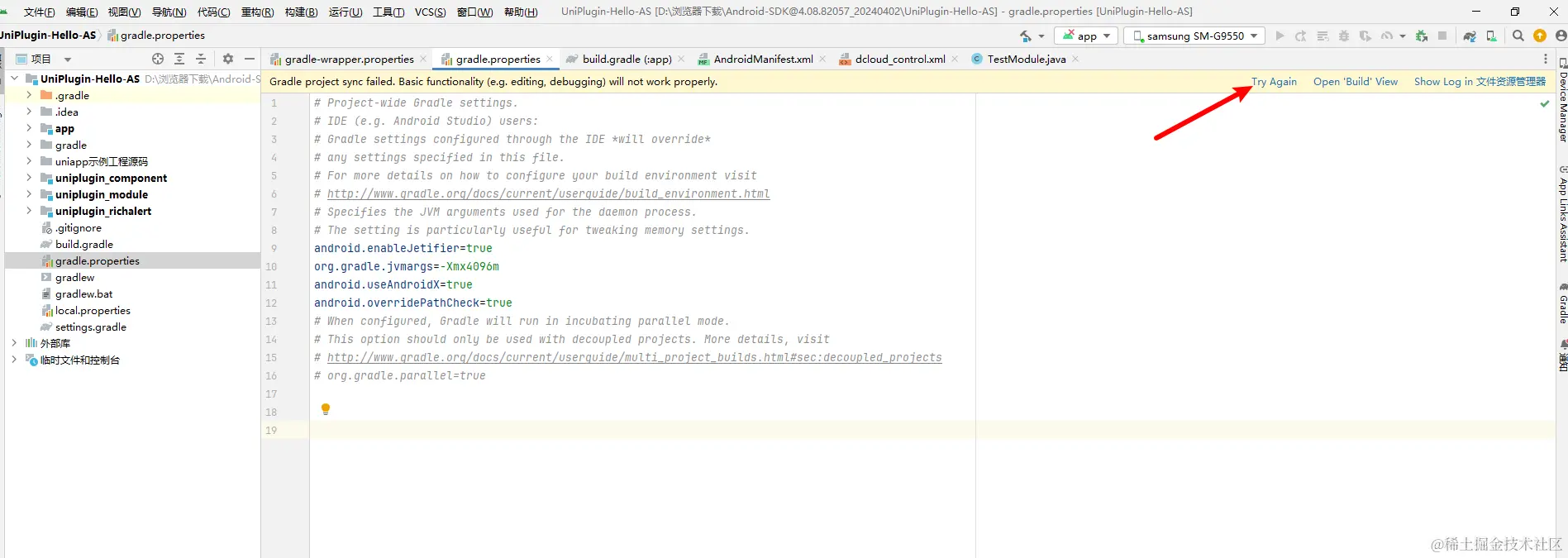Image resolution: width=1568 pixels, height=558 pixels.
Task: Click Open 'Build' View link
Action: pyautogui.click(x=1356, y=81)
